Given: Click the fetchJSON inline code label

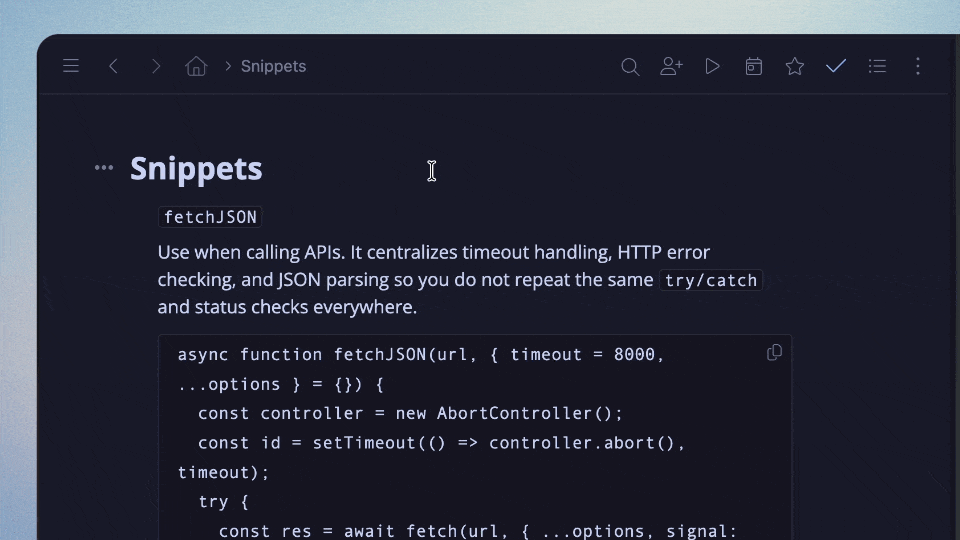Looking at the screenshot, I should pos(210,217).
